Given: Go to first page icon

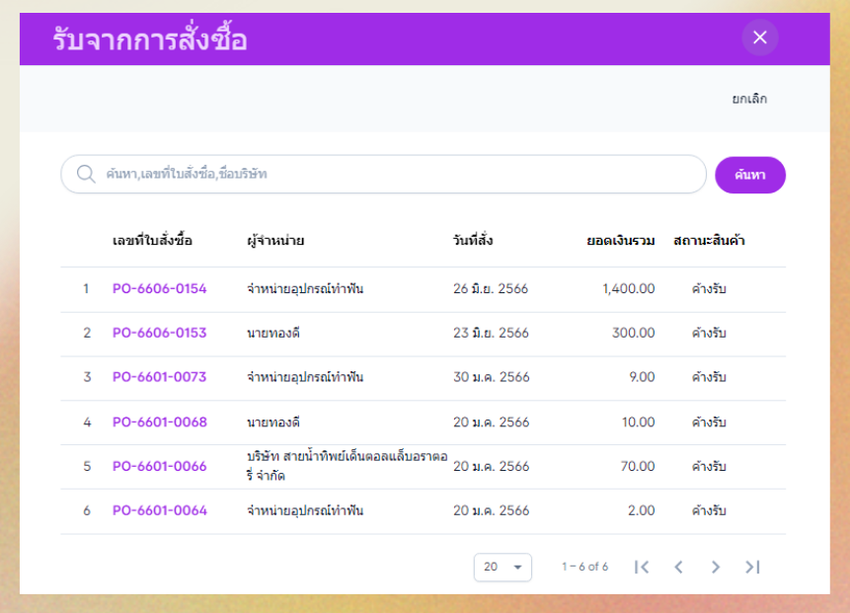Looking at the screenshot, I should (x=642, y=567).
